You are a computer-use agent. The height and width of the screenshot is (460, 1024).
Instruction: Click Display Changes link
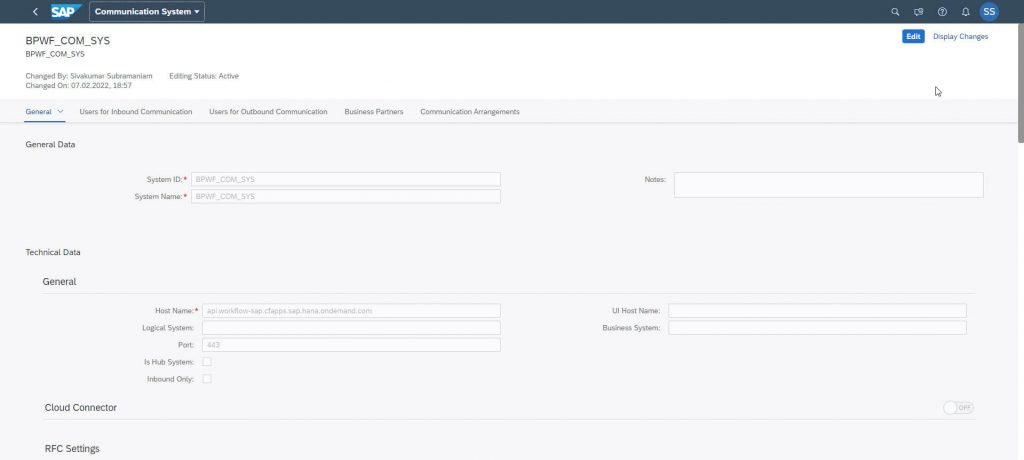960,37
